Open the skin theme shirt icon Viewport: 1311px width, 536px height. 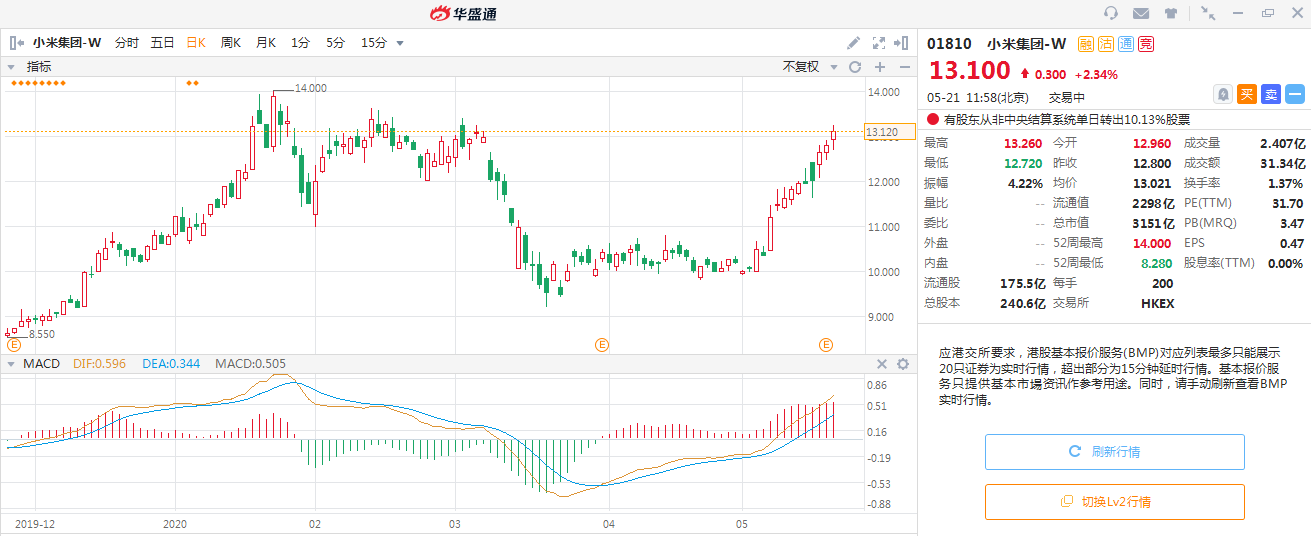[1171, 13]
